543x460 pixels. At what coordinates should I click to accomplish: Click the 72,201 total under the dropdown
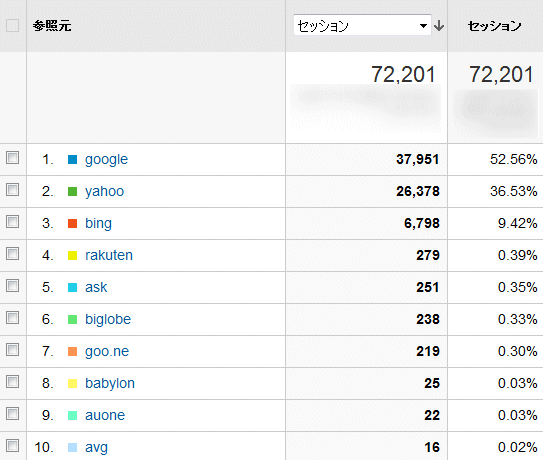[403, 74]
